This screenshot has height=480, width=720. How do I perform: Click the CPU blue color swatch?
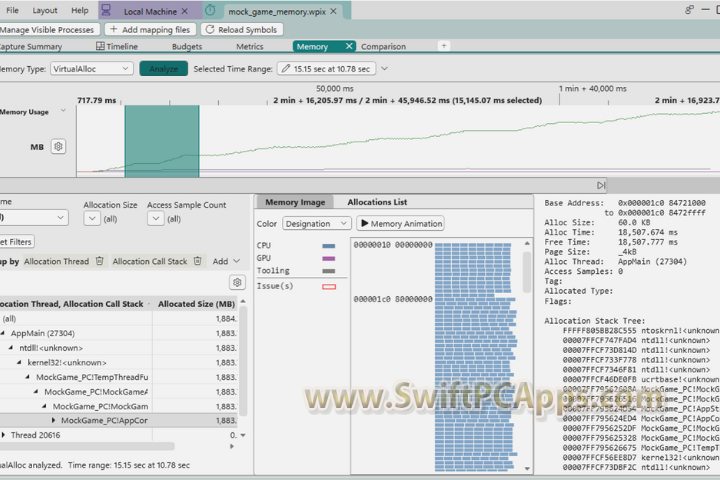328,245
